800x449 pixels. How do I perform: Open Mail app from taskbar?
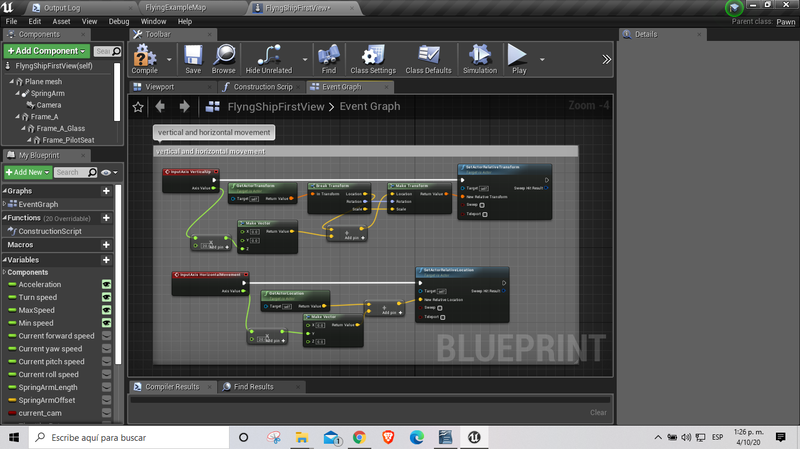(332, 437)
